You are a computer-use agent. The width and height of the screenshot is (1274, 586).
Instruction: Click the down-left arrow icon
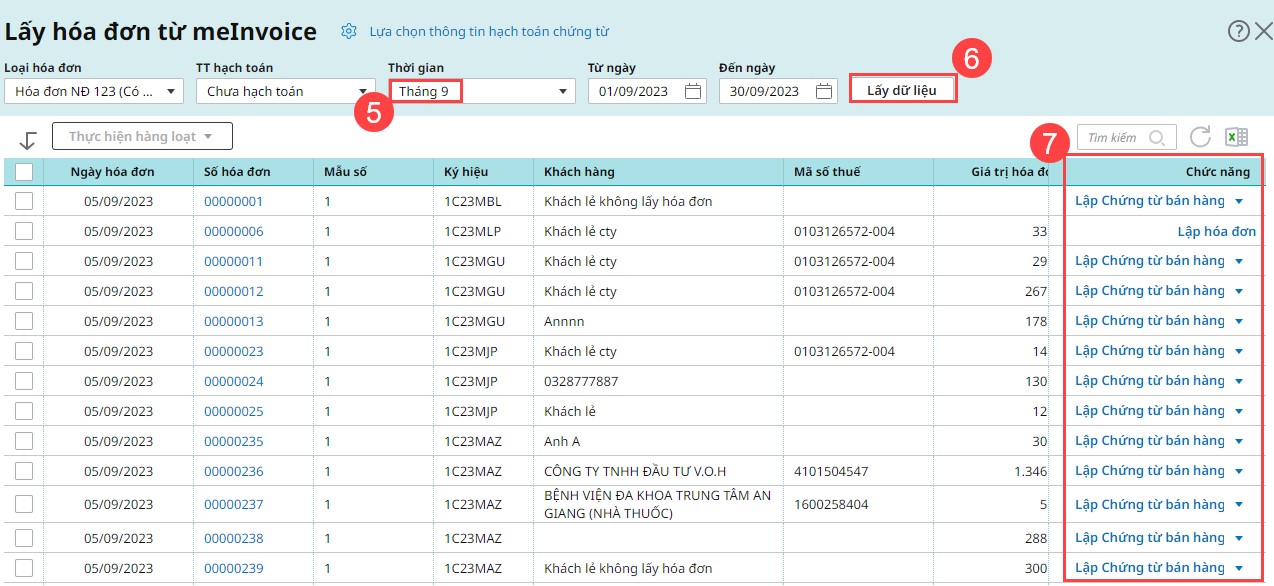point(28,140)
